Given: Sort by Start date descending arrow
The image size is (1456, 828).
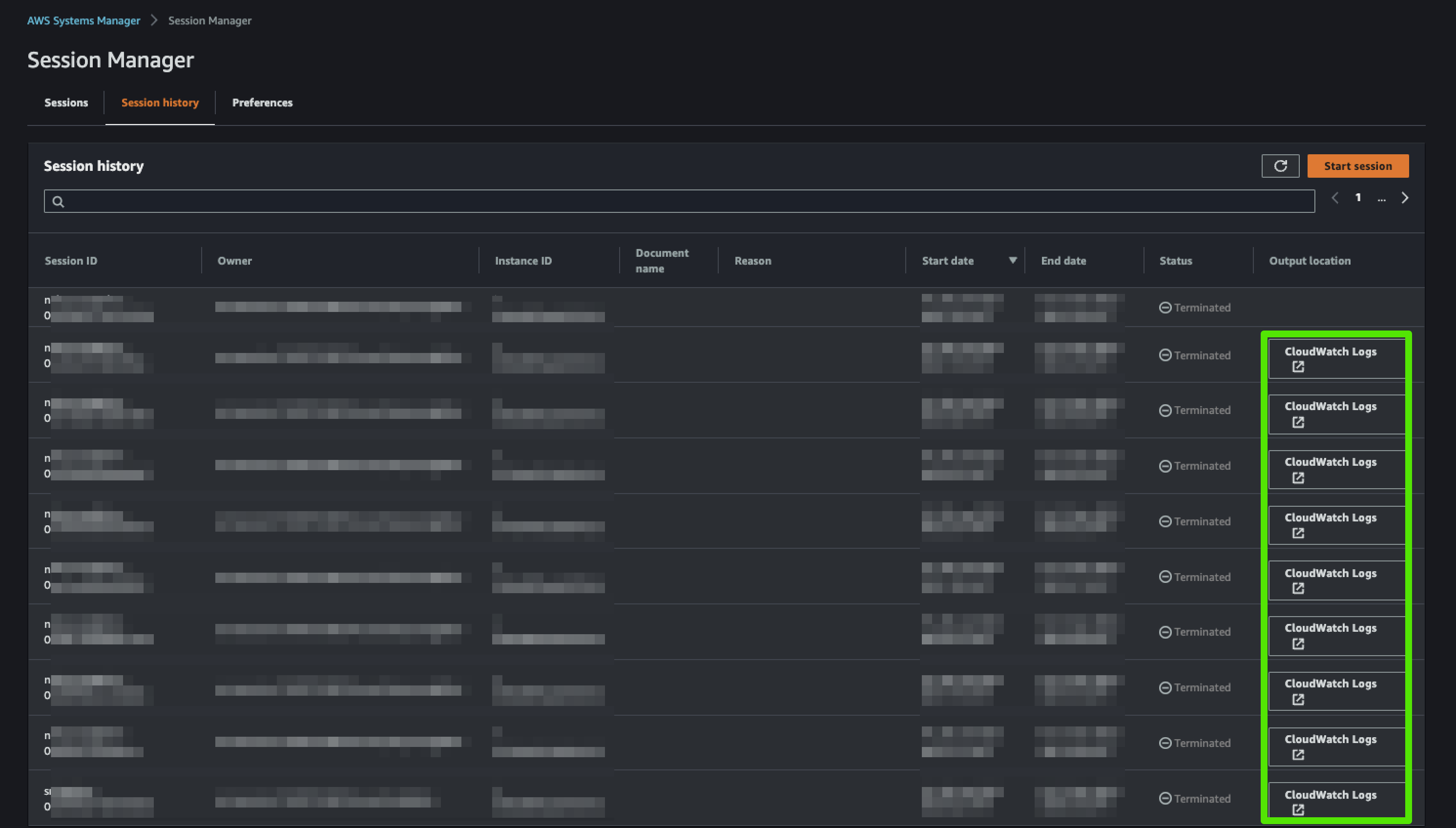Looking at the screenshot, I should 1012,260.
